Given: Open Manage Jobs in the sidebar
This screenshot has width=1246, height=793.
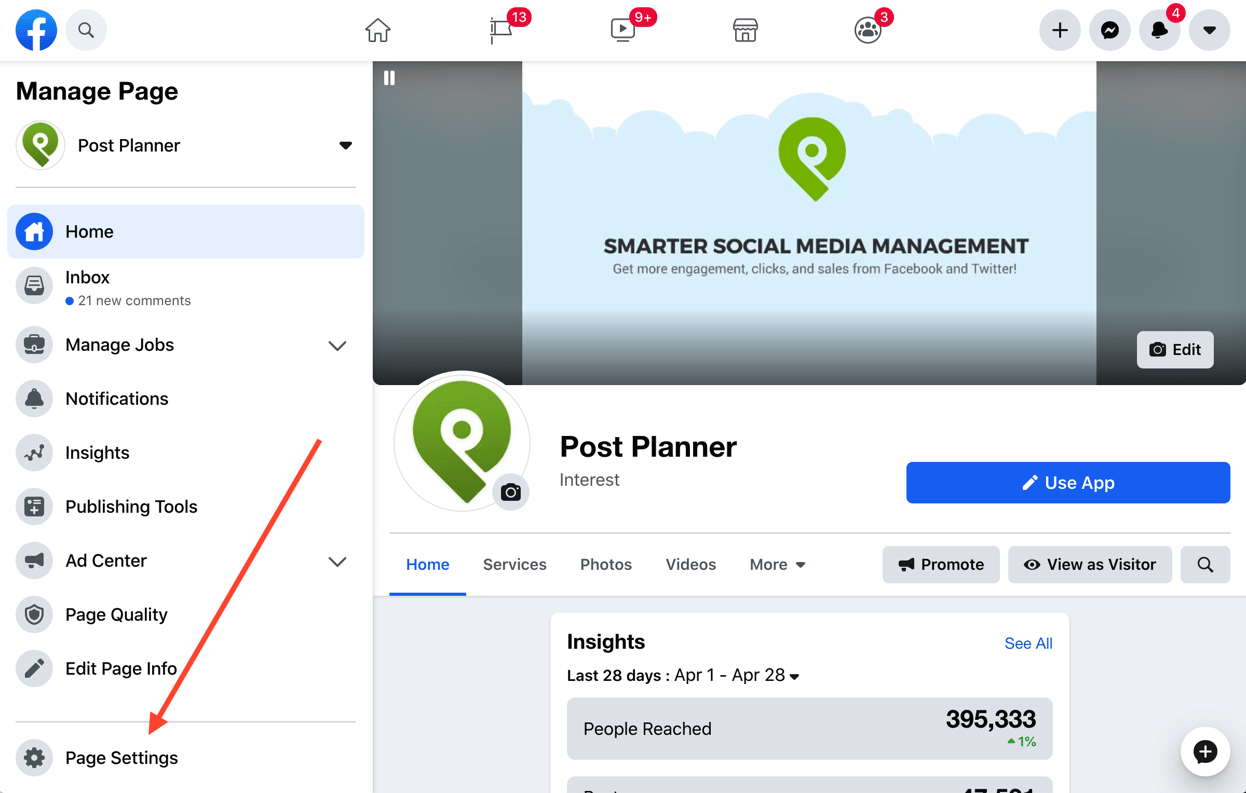Looking at the screenshot, I should 186,345.
